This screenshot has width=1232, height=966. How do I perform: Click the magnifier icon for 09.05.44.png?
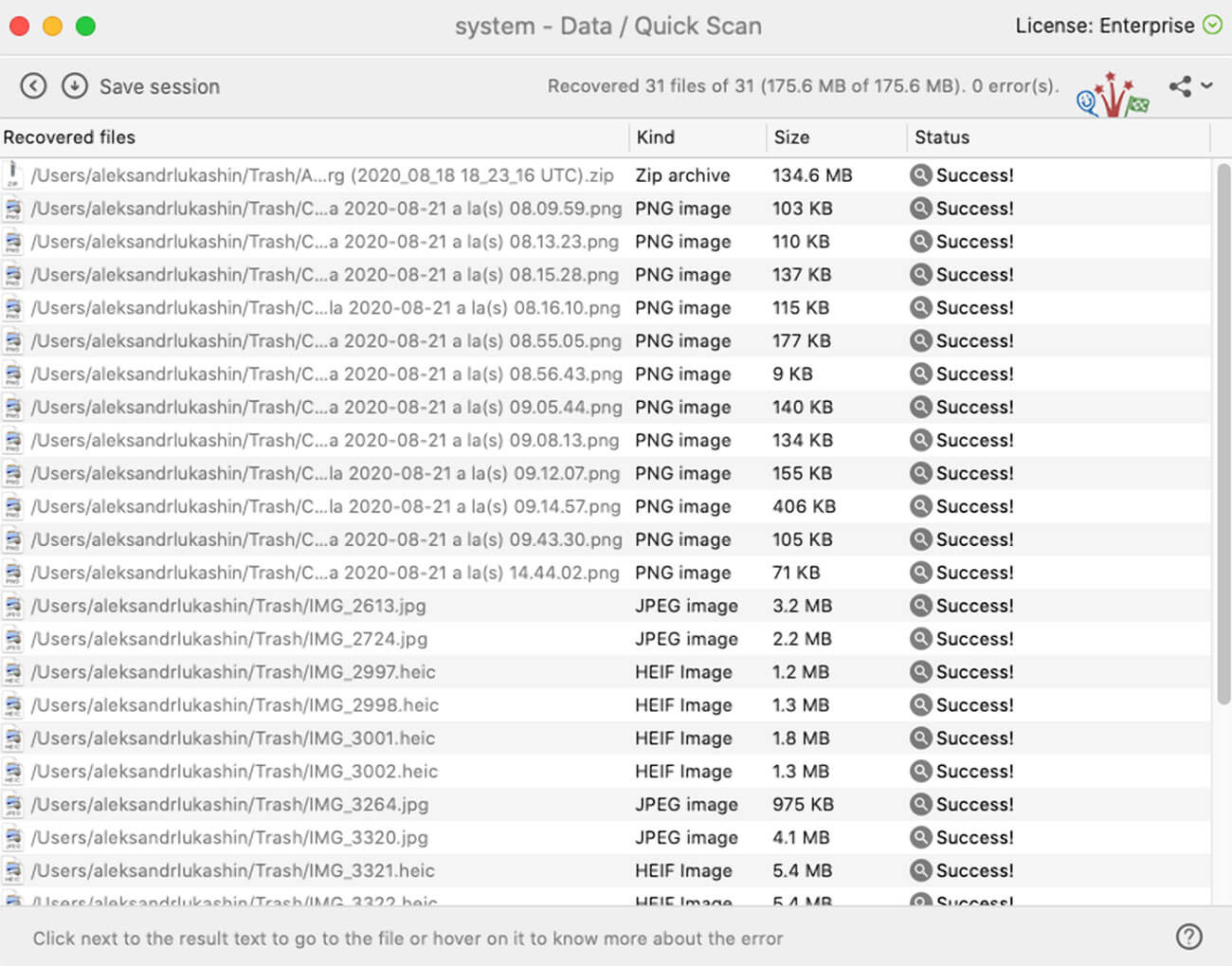coord(920,407)
